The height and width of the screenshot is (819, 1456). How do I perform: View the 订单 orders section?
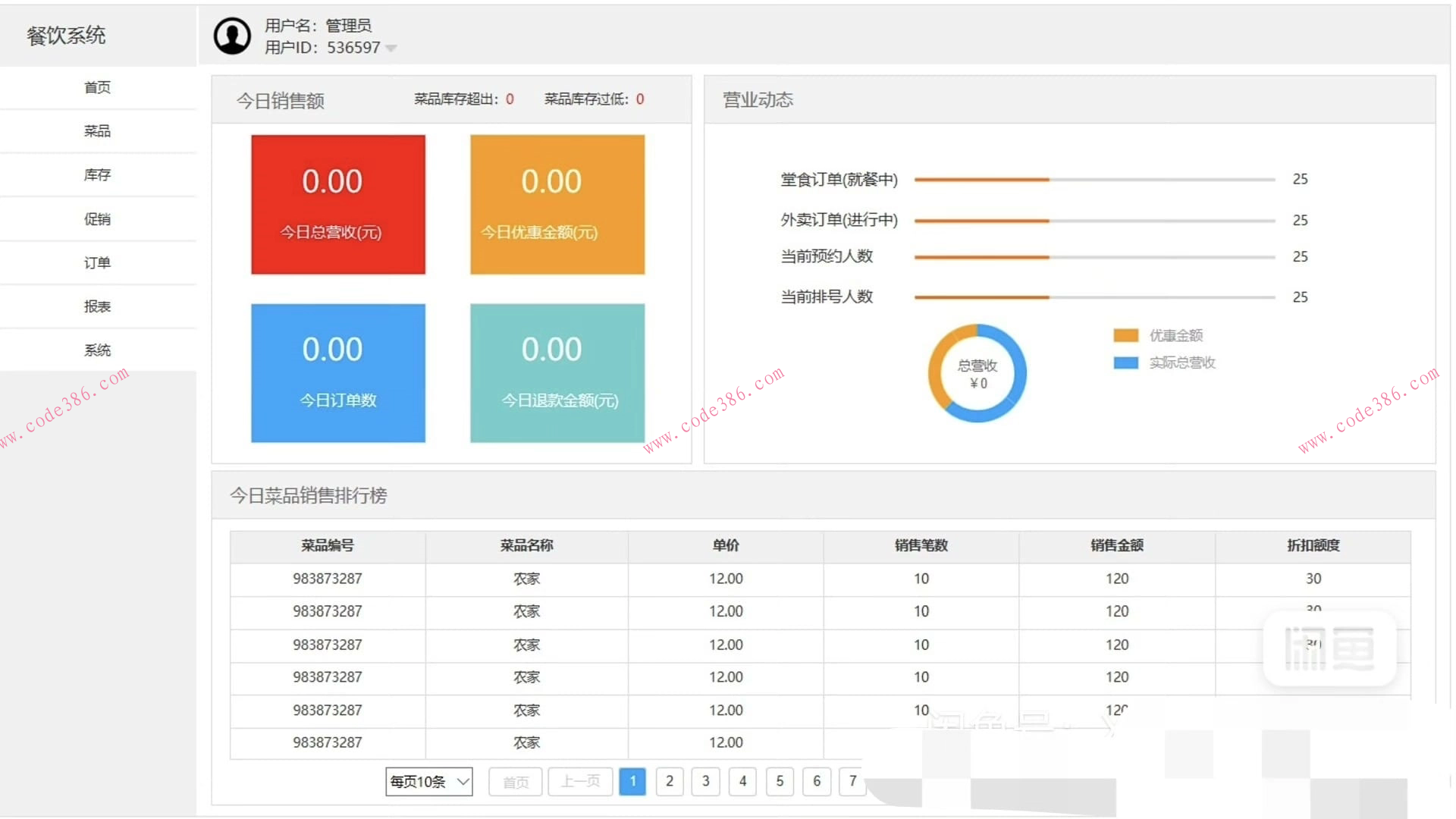tap(98, 262)
